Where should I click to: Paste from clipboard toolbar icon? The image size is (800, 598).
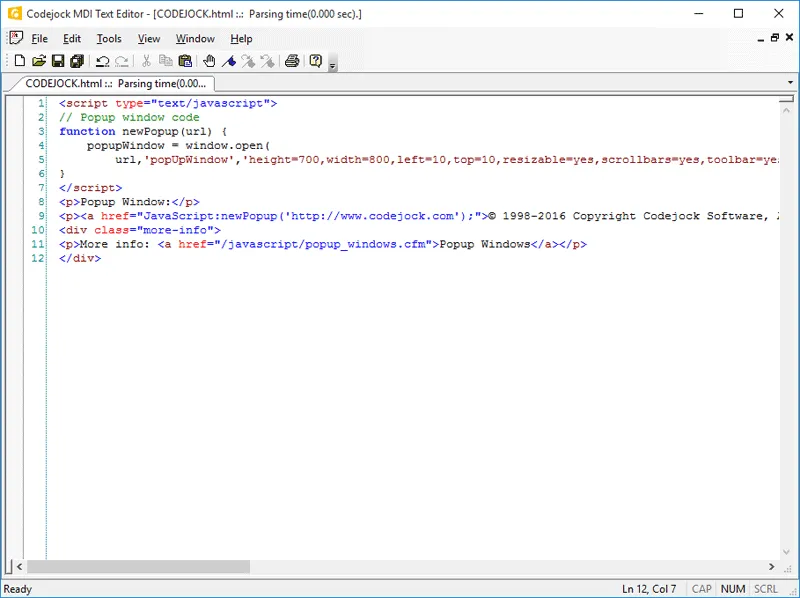(x=185, y=61)
